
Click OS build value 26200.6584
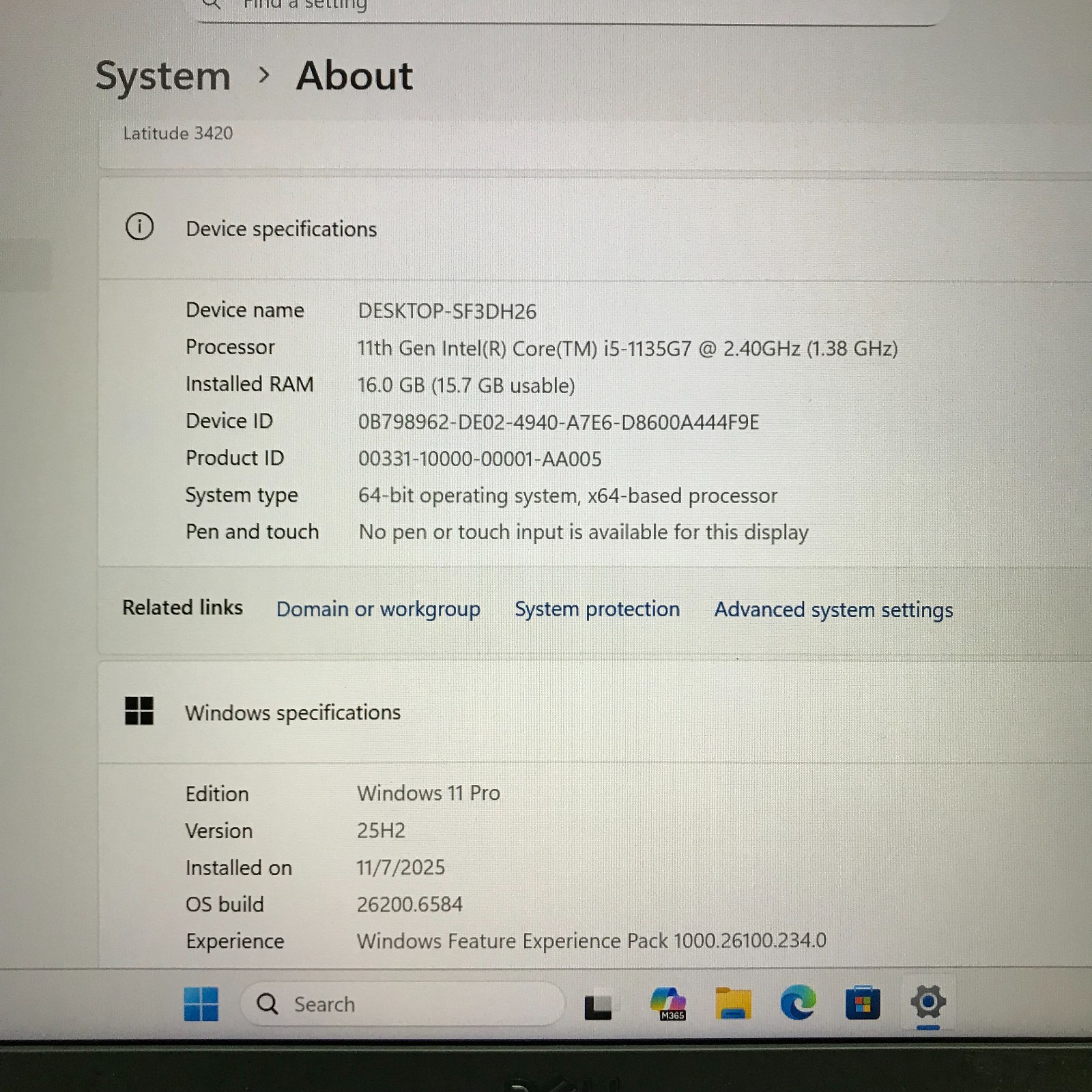[x=409, y=904]
